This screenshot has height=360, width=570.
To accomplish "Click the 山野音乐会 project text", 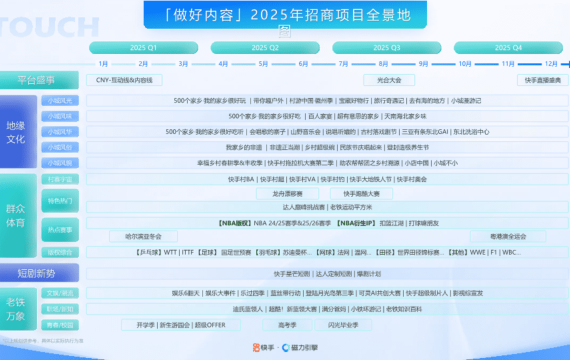I will [x=306, y=132].
